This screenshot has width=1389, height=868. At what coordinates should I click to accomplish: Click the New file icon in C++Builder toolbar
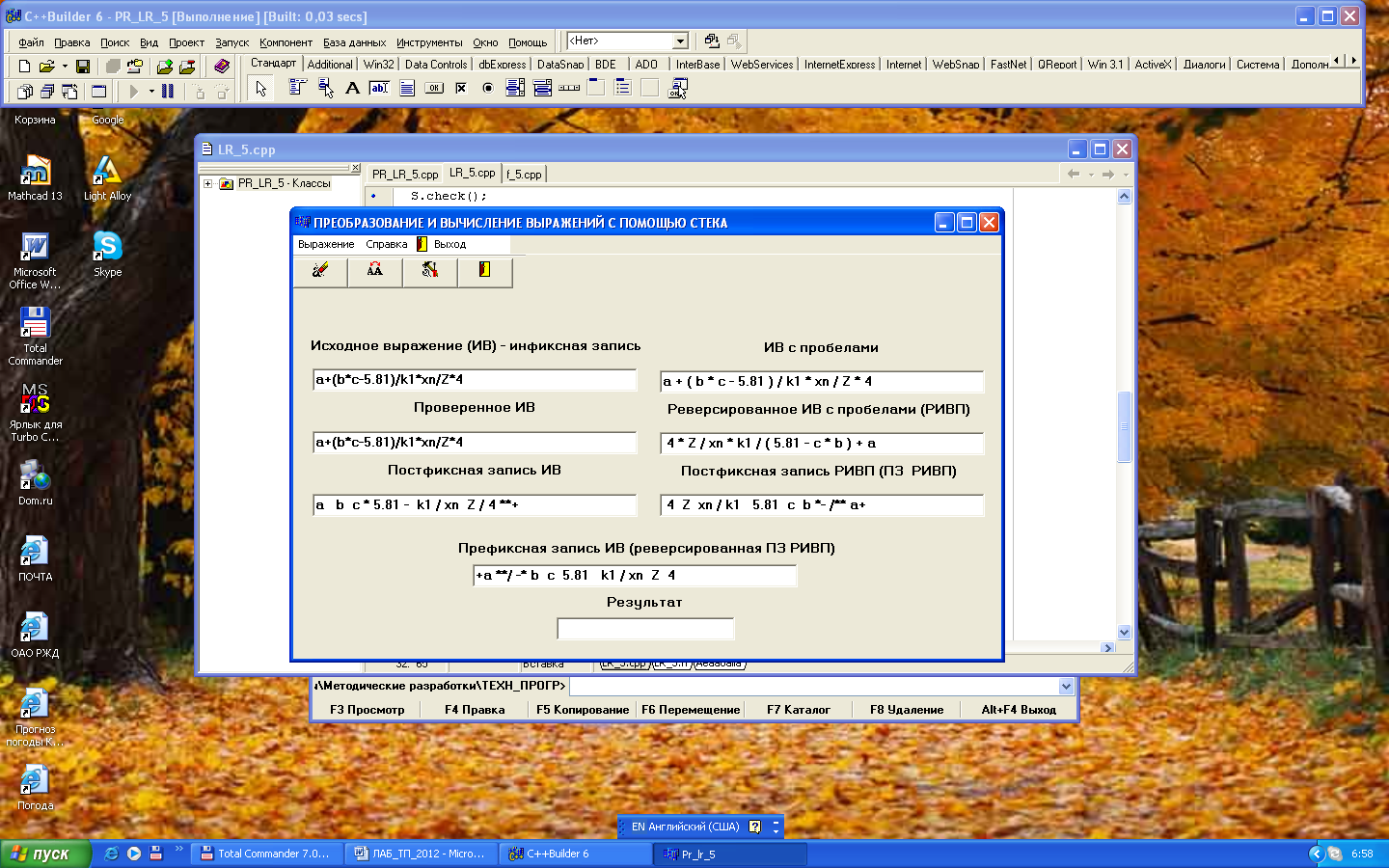(x=24, y=66)
